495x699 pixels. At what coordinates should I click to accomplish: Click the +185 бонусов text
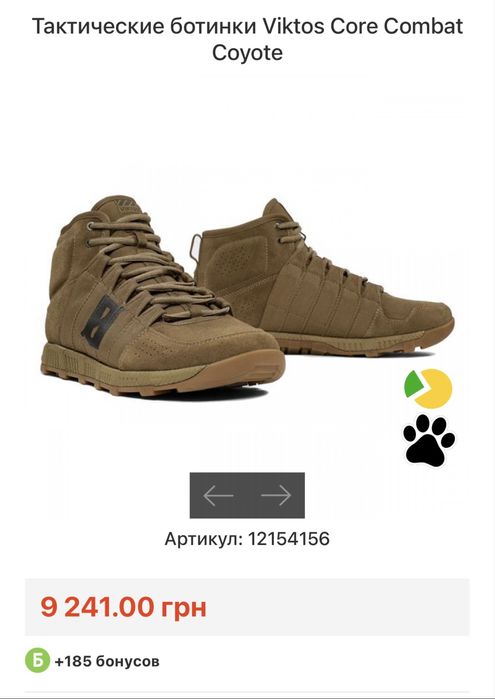click(107, 661)
